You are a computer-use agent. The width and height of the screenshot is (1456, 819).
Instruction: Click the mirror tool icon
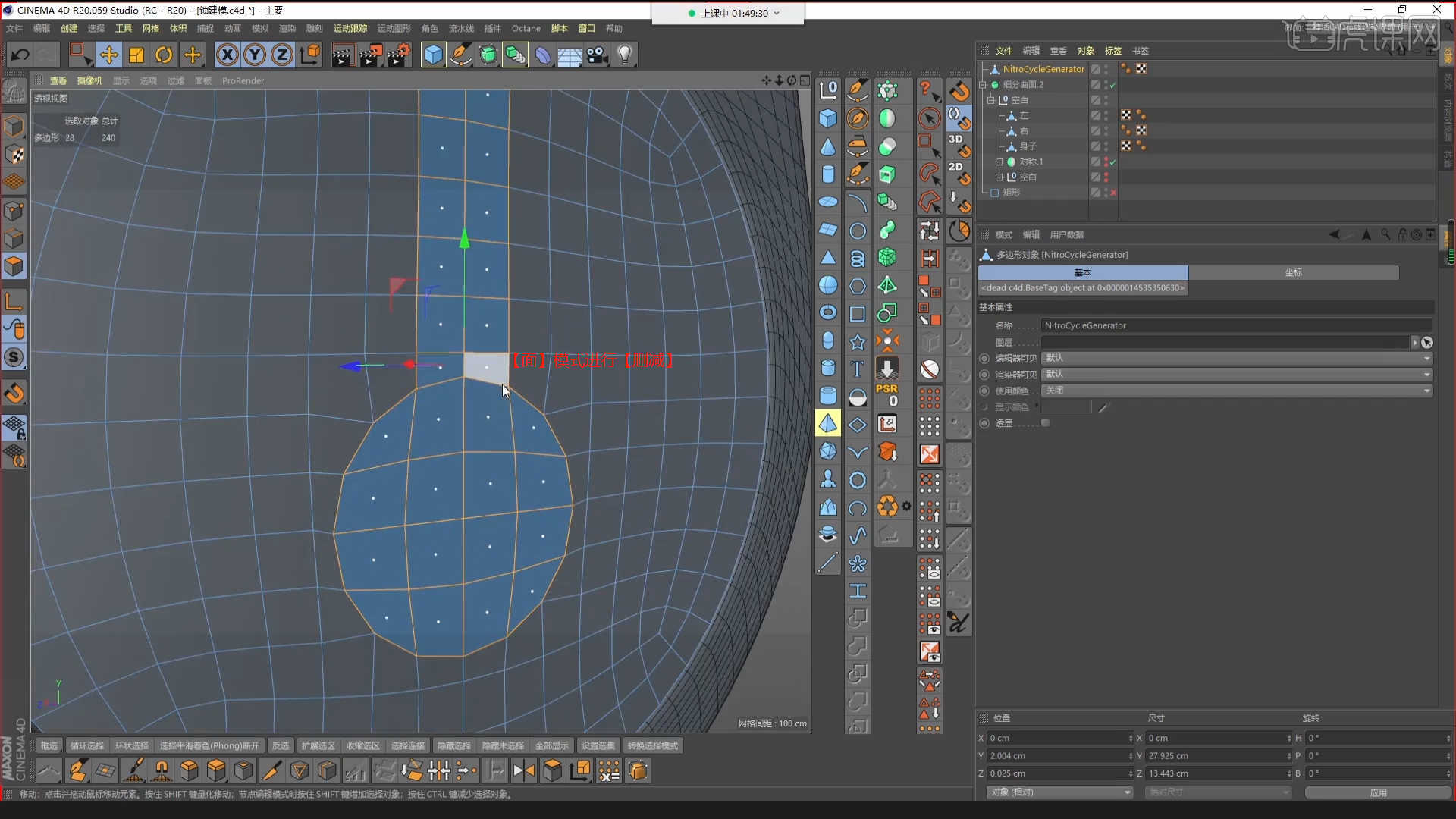523,771
